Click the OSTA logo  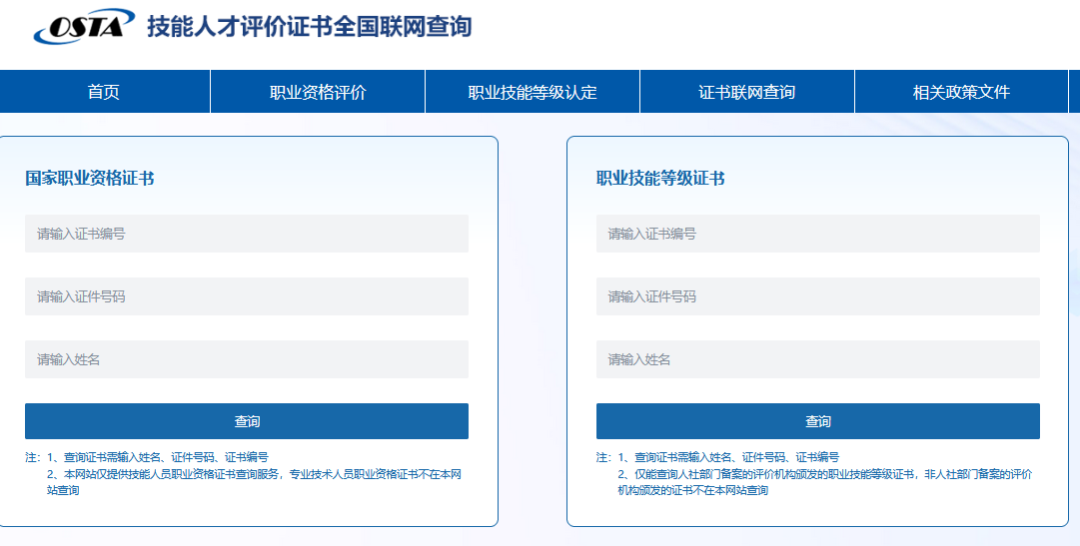(84, 26)
